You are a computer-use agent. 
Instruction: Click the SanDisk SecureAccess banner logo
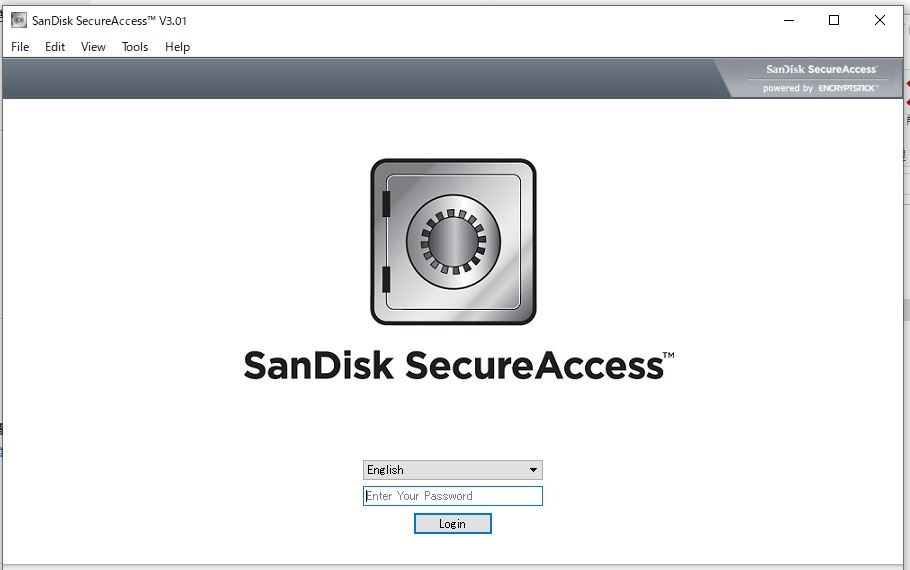(x=821, y=69)
